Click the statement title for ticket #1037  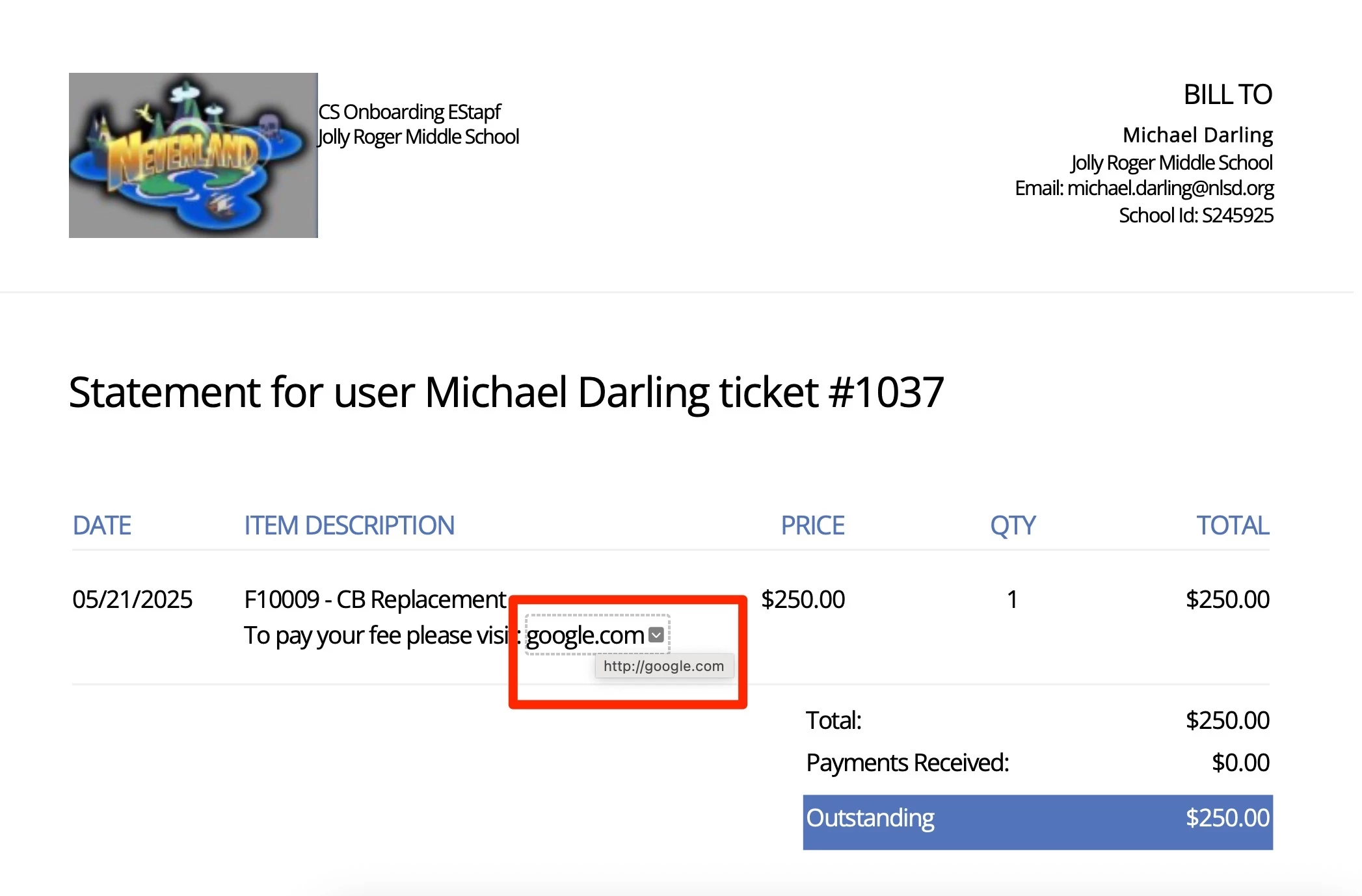(505, 392)
